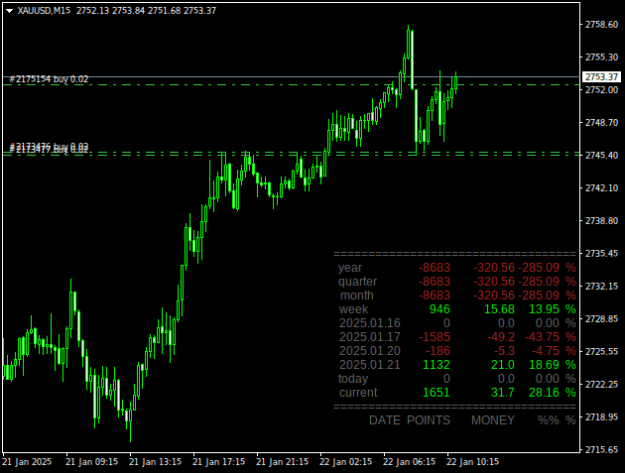Select the 21 Jan 09:15 time label
Viewport: 625px width, 473px height.
92,462
